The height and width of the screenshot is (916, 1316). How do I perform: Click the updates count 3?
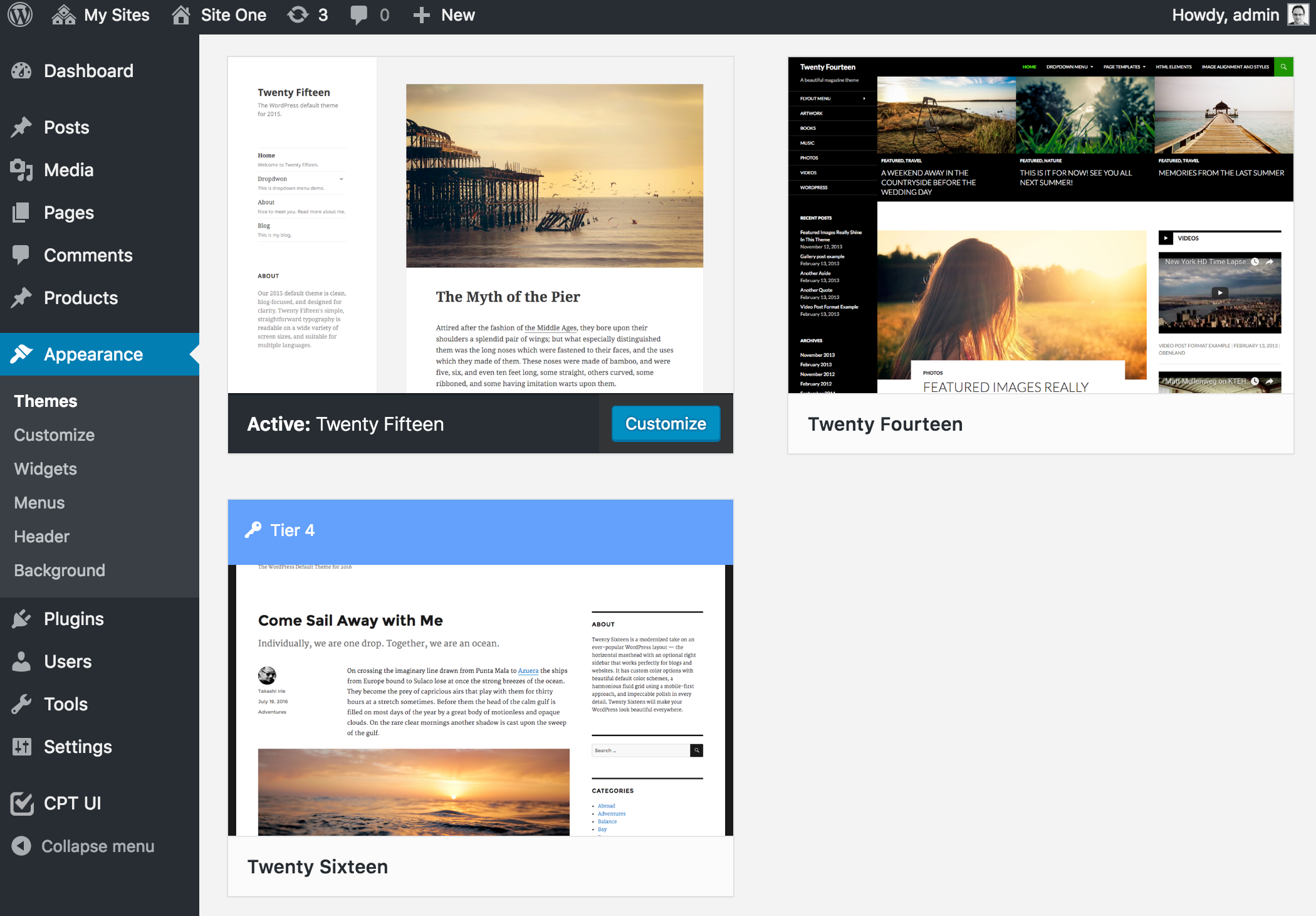(x=323, y=15)
